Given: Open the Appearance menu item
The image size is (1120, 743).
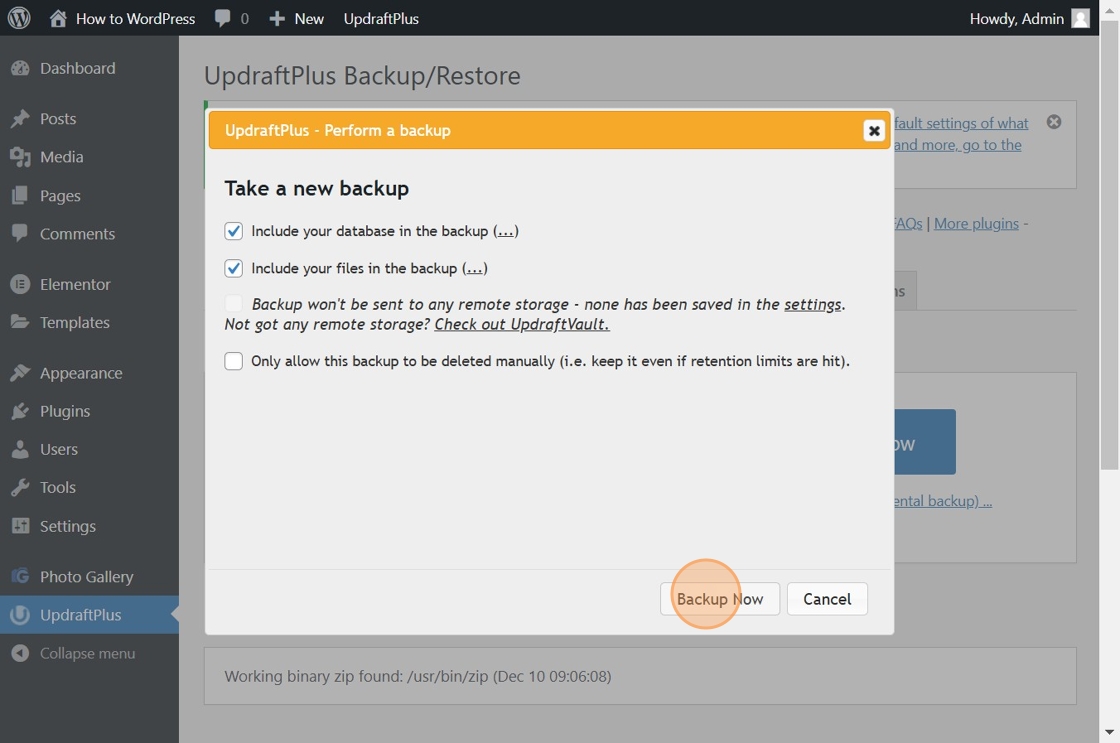Looking at the screenshot, I should pos(89,373).
